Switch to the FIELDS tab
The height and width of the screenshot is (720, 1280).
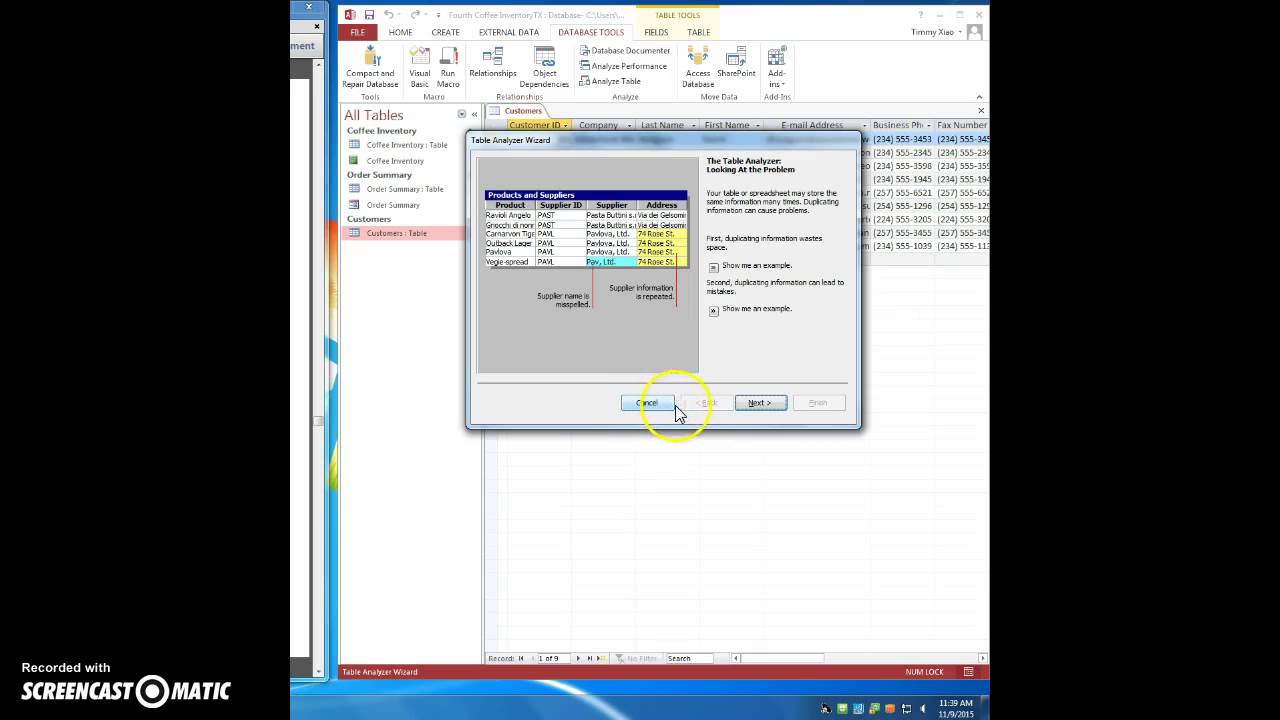[656, 32]
